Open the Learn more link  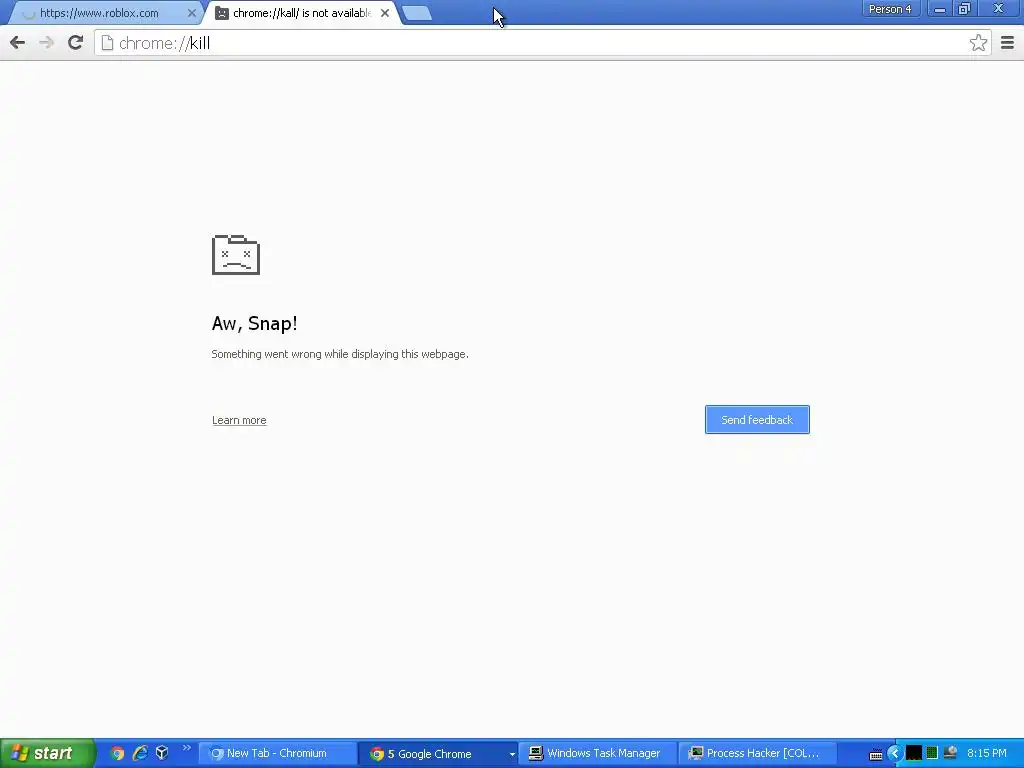click(239, 420)
